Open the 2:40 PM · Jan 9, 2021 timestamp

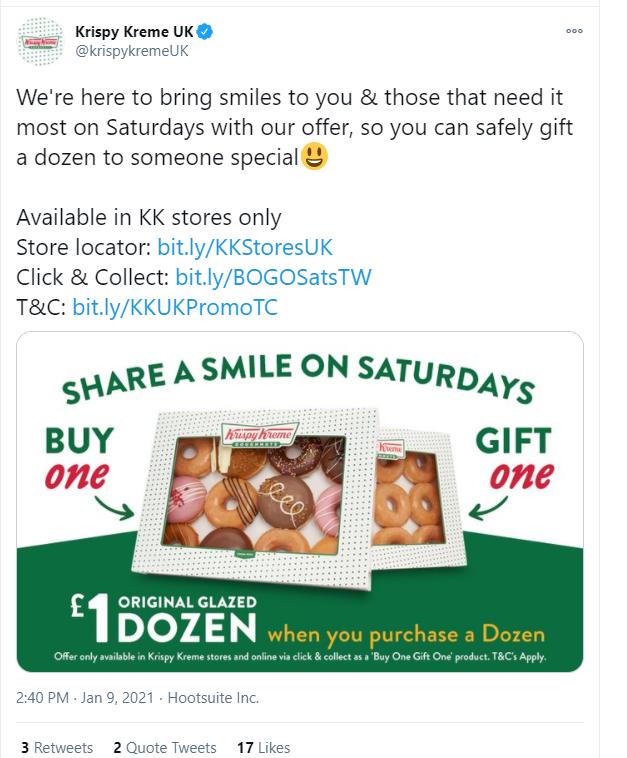pyautogui.click(x=85, y=698)
